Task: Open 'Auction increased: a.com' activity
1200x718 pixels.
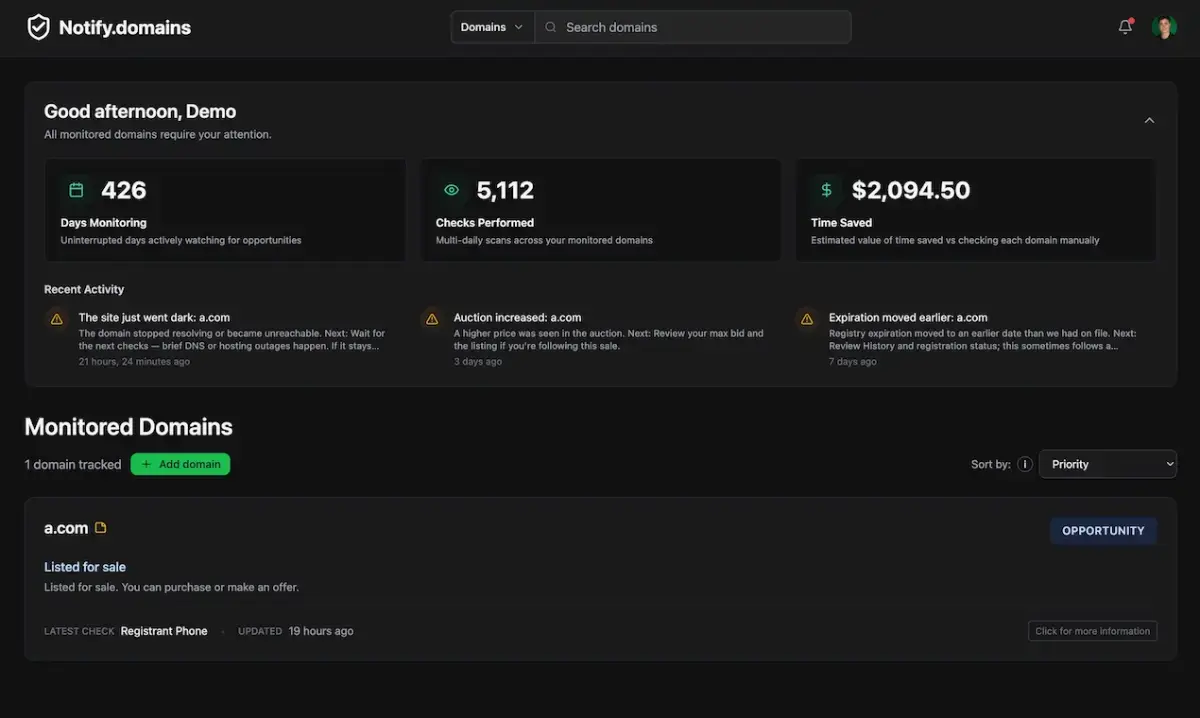Action: tap(517, 317)
